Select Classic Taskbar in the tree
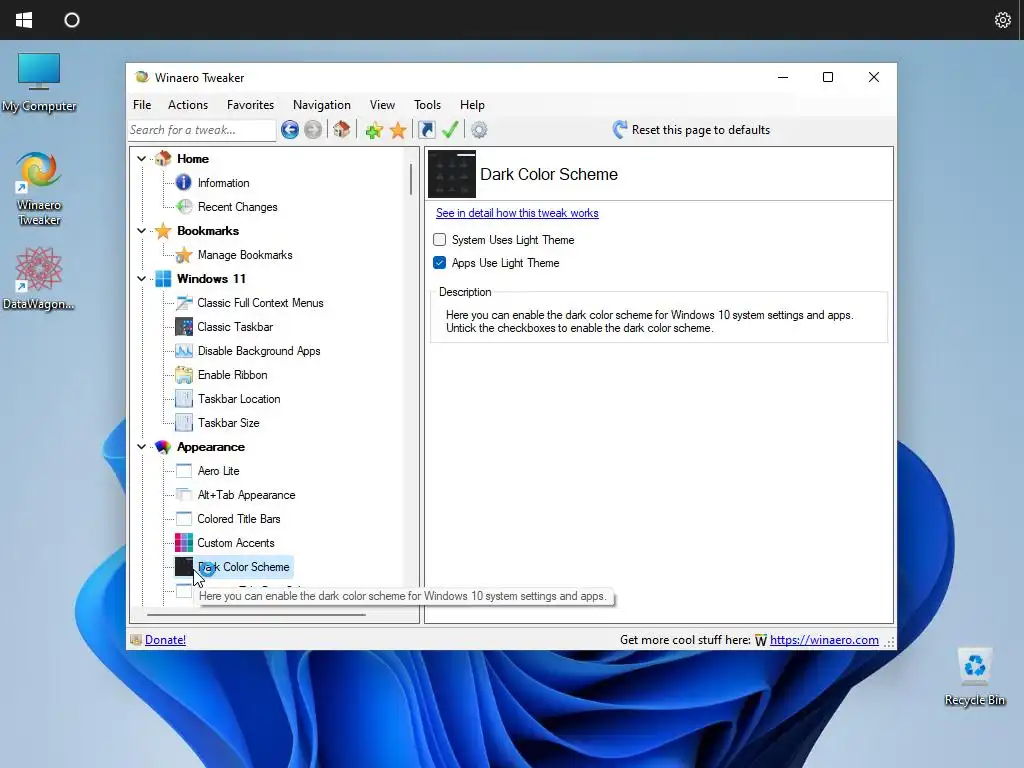 [235, 327]
